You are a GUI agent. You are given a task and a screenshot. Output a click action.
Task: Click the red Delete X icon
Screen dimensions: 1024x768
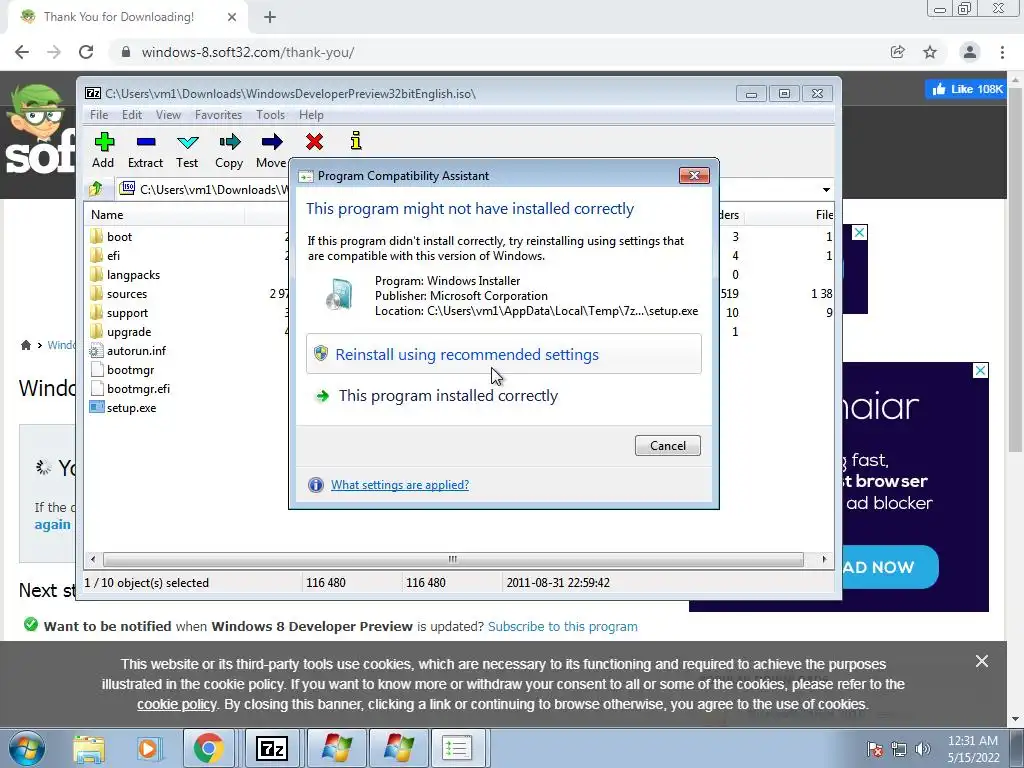[x=314, y=142]
